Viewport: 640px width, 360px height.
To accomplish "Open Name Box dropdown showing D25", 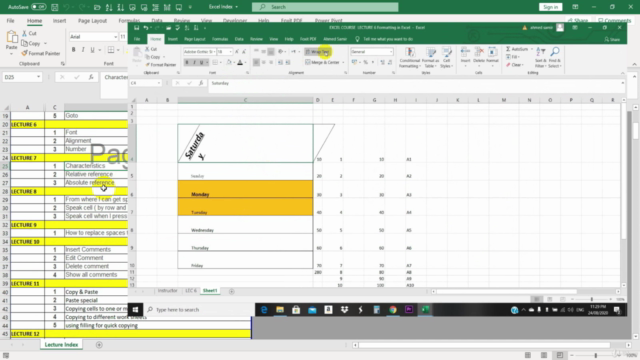I will 38,77.
